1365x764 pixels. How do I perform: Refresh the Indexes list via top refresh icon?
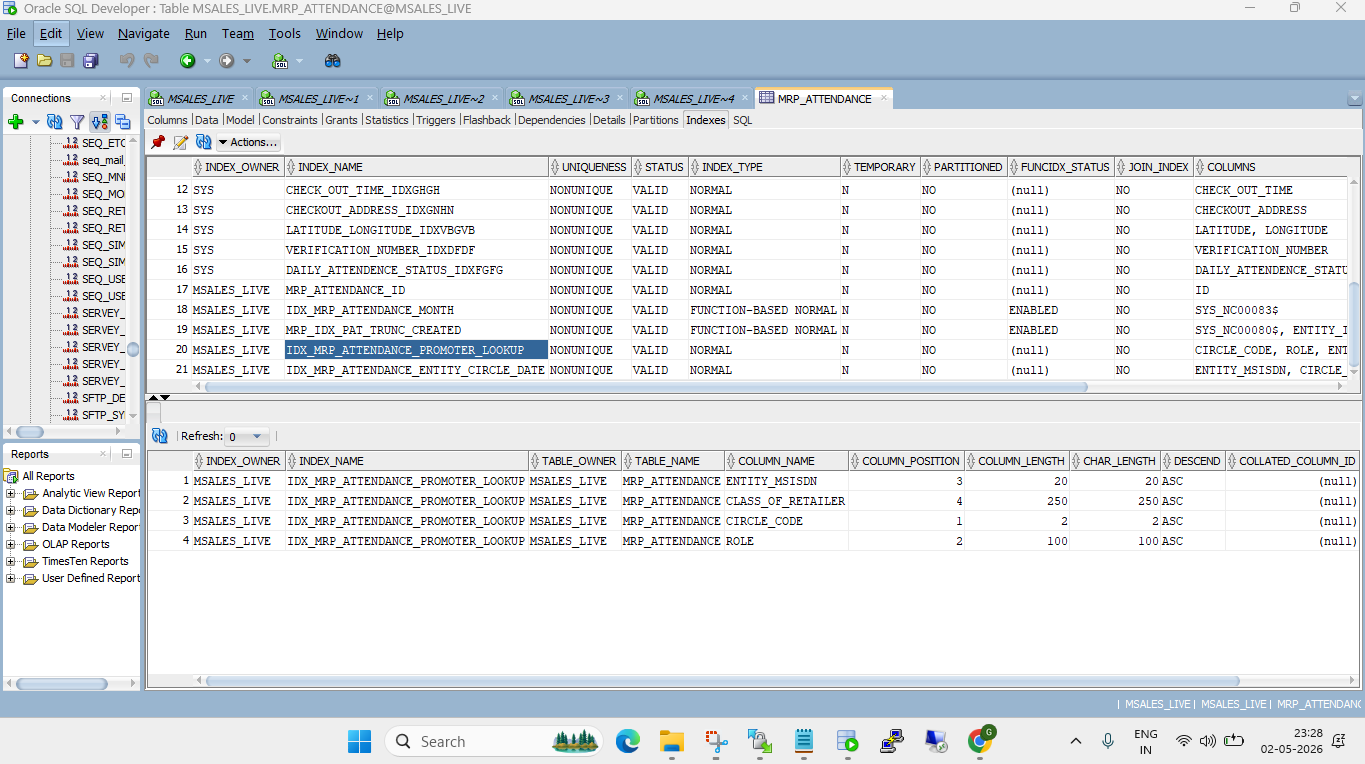tap(203, 142)
